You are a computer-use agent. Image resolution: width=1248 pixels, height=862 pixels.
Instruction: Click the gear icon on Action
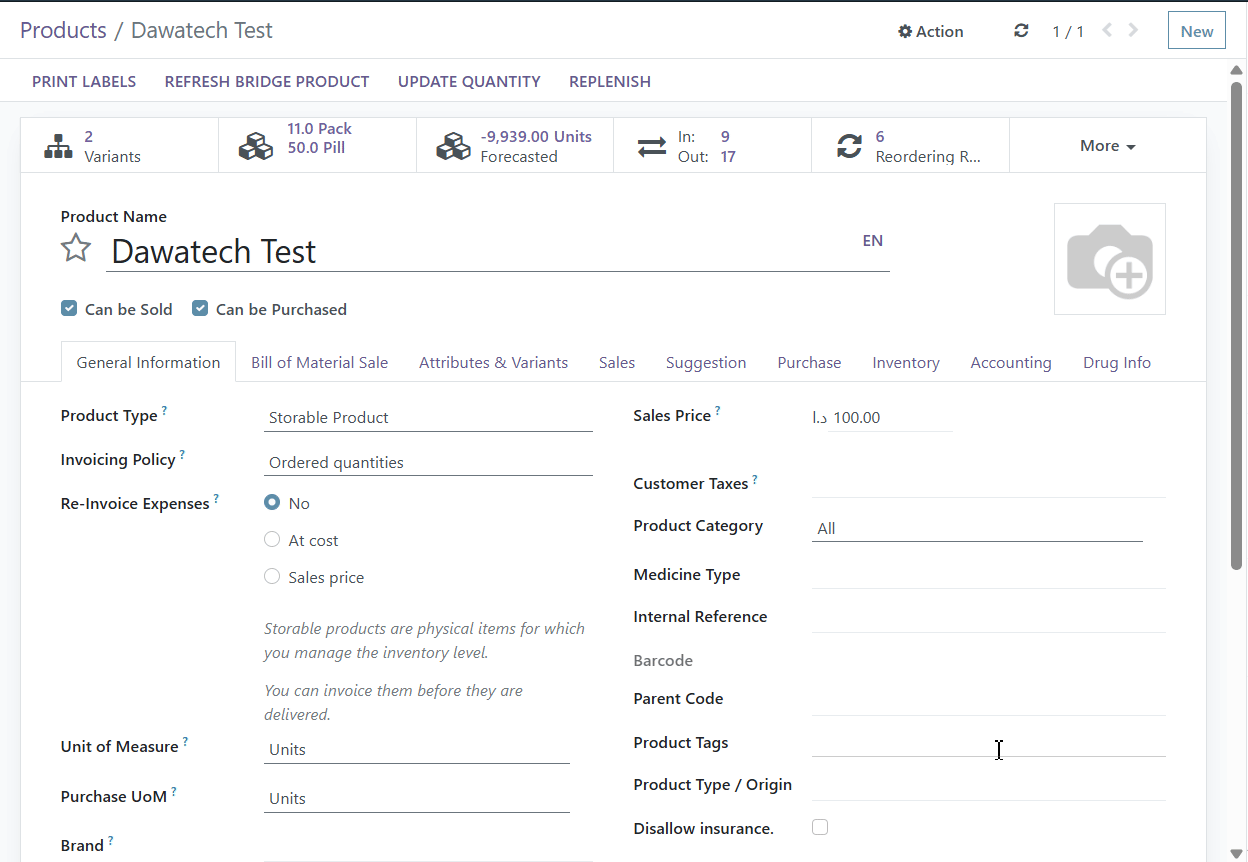coord(905,31)
